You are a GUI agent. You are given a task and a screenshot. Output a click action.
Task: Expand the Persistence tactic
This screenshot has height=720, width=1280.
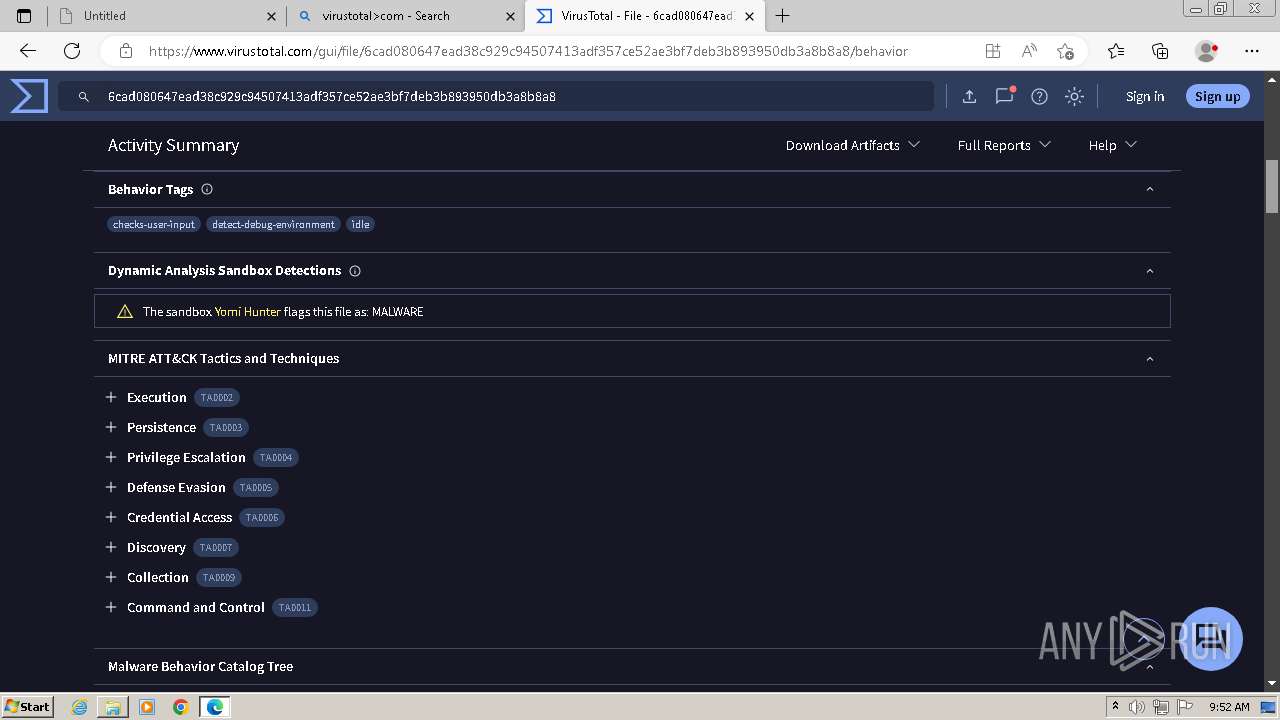coord(111,427)
